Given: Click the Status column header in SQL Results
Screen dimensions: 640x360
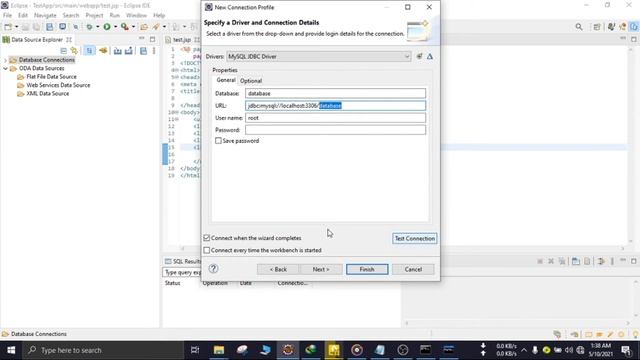Looking at the screenshot, I should coord(172,283).
